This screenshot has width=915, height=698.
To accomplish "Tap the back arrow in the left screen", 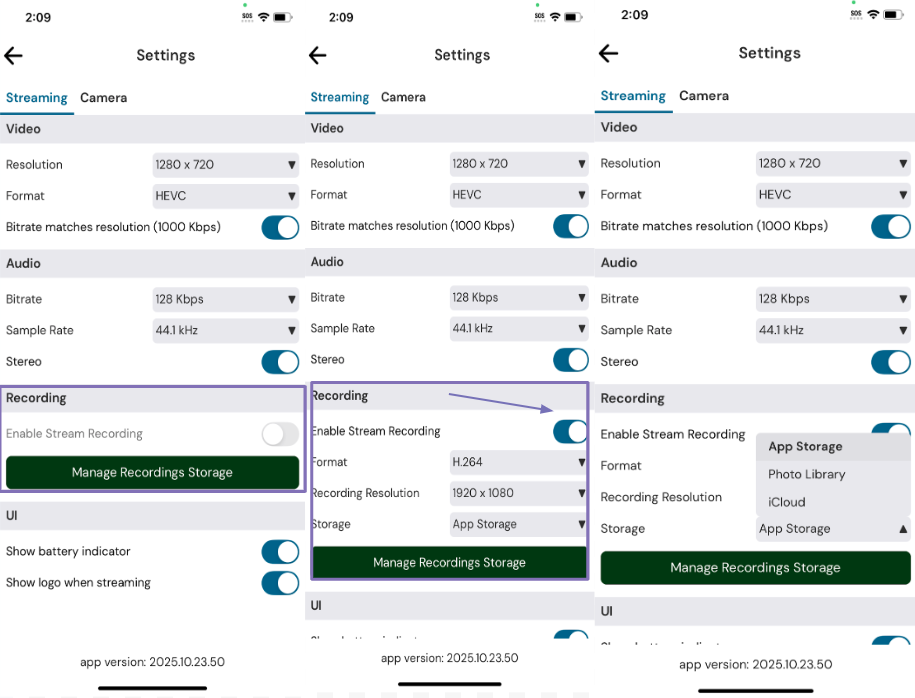I will tap(14, 56).
